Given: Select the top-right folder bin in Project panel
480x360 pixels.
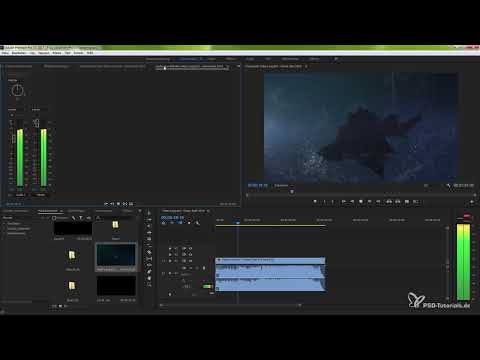Looking at the screenshot, I should click(x=115, y=225).
